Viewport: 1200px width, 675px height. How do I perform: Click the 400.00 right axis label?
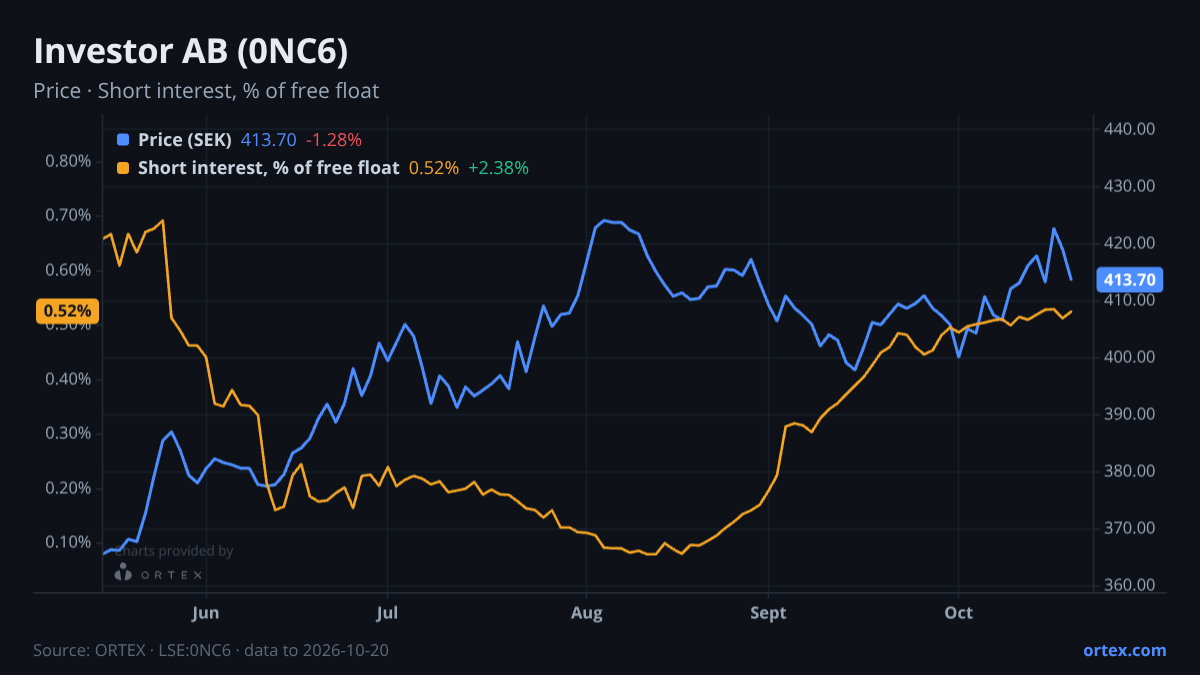click(1130, 357)
